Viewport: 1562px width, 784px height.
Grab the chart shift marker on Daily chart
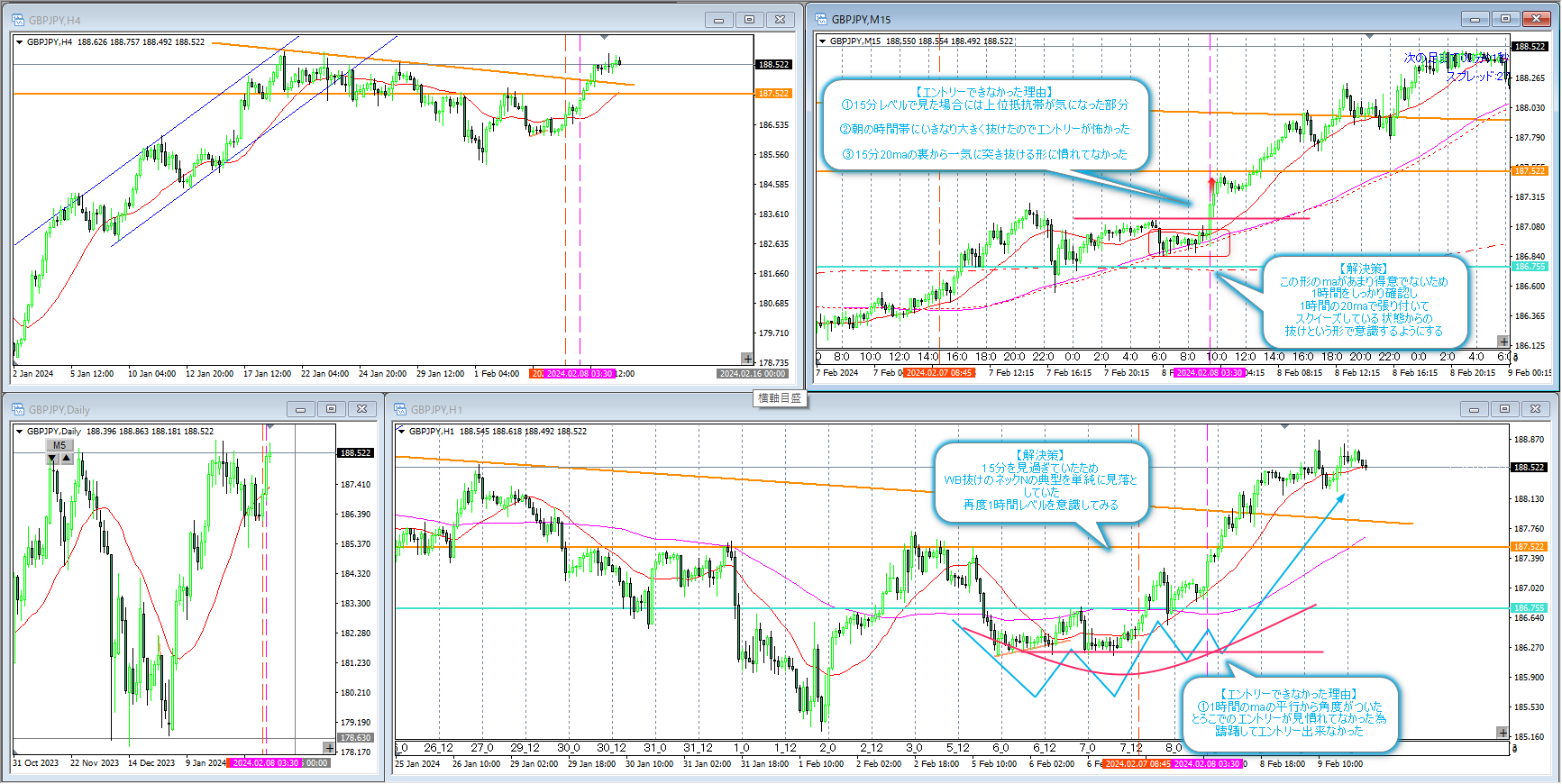(269, 426)
